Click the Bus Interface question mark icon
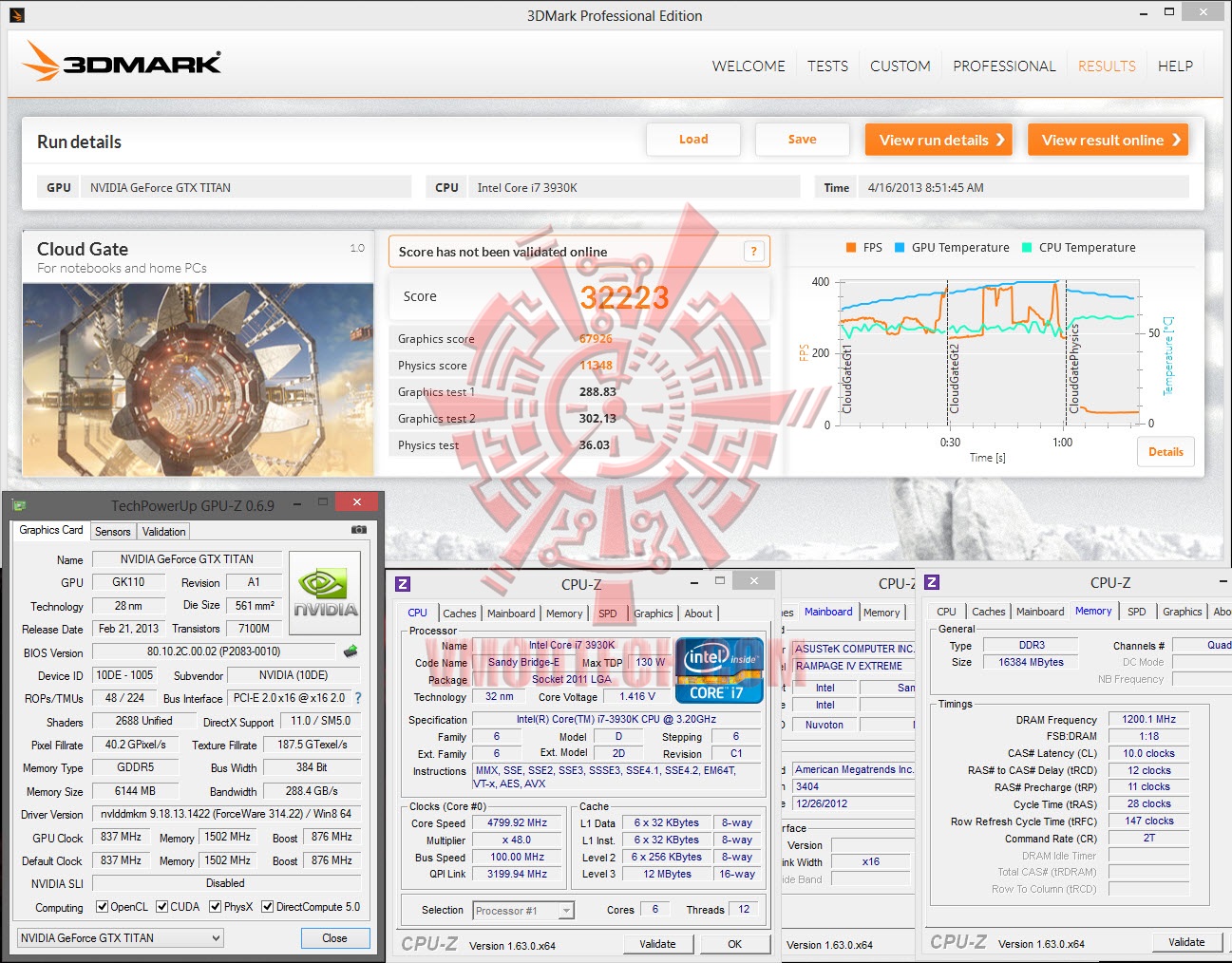1232x963 pixels. (358, 698)
